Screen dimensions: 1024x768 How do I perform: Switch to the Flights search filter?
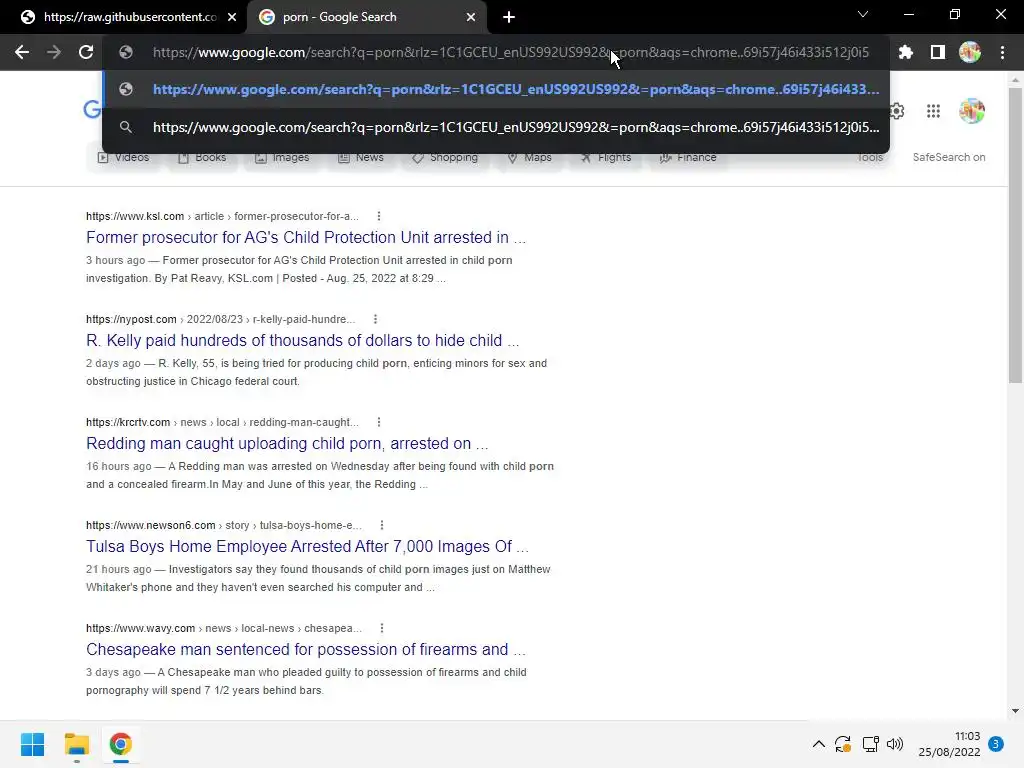pos(605,157)
